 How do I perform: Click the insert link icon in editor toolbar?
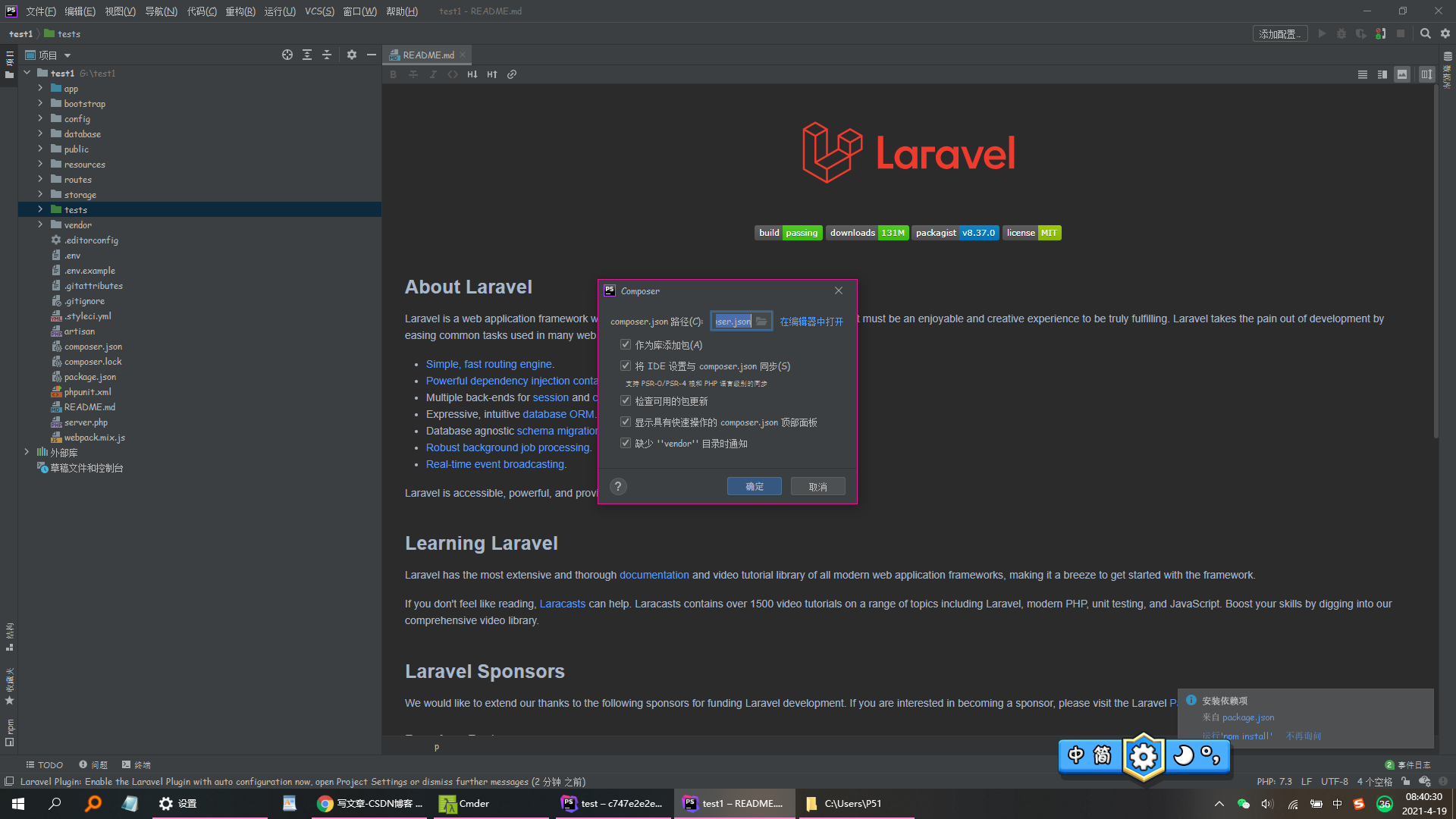(x=512, y=74)
